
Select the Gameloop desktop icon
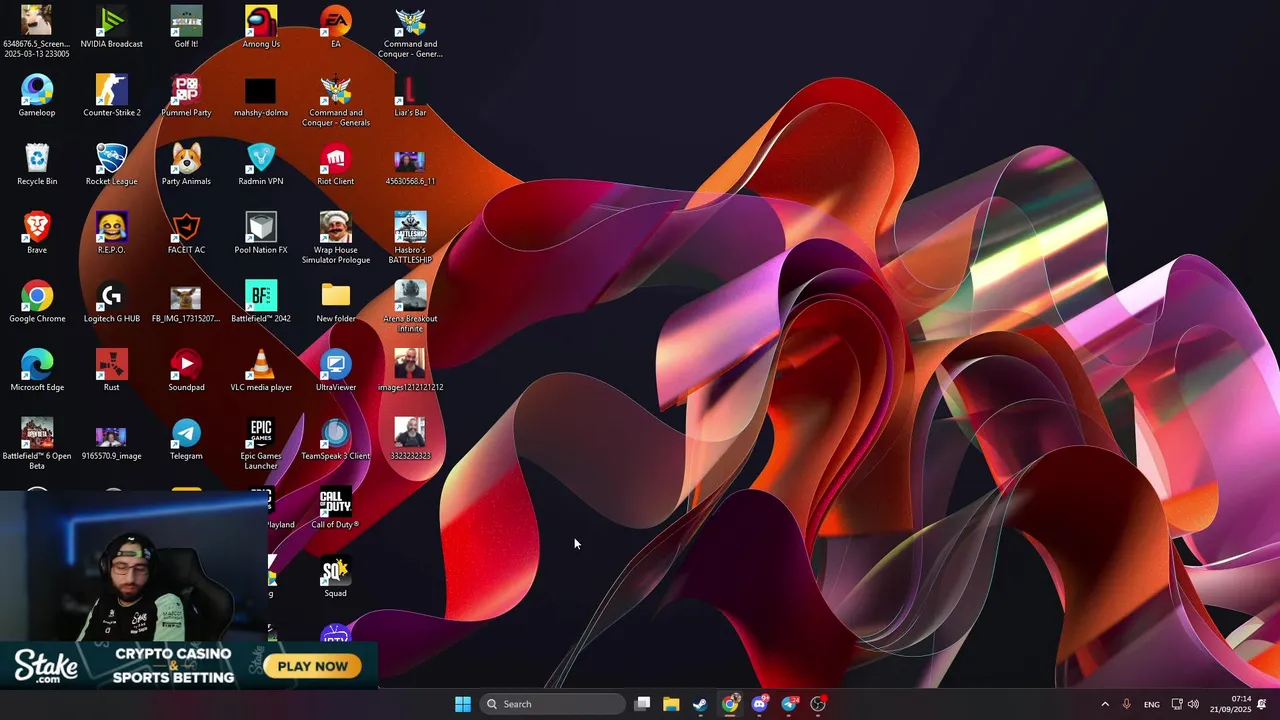[x=37, y=97]
